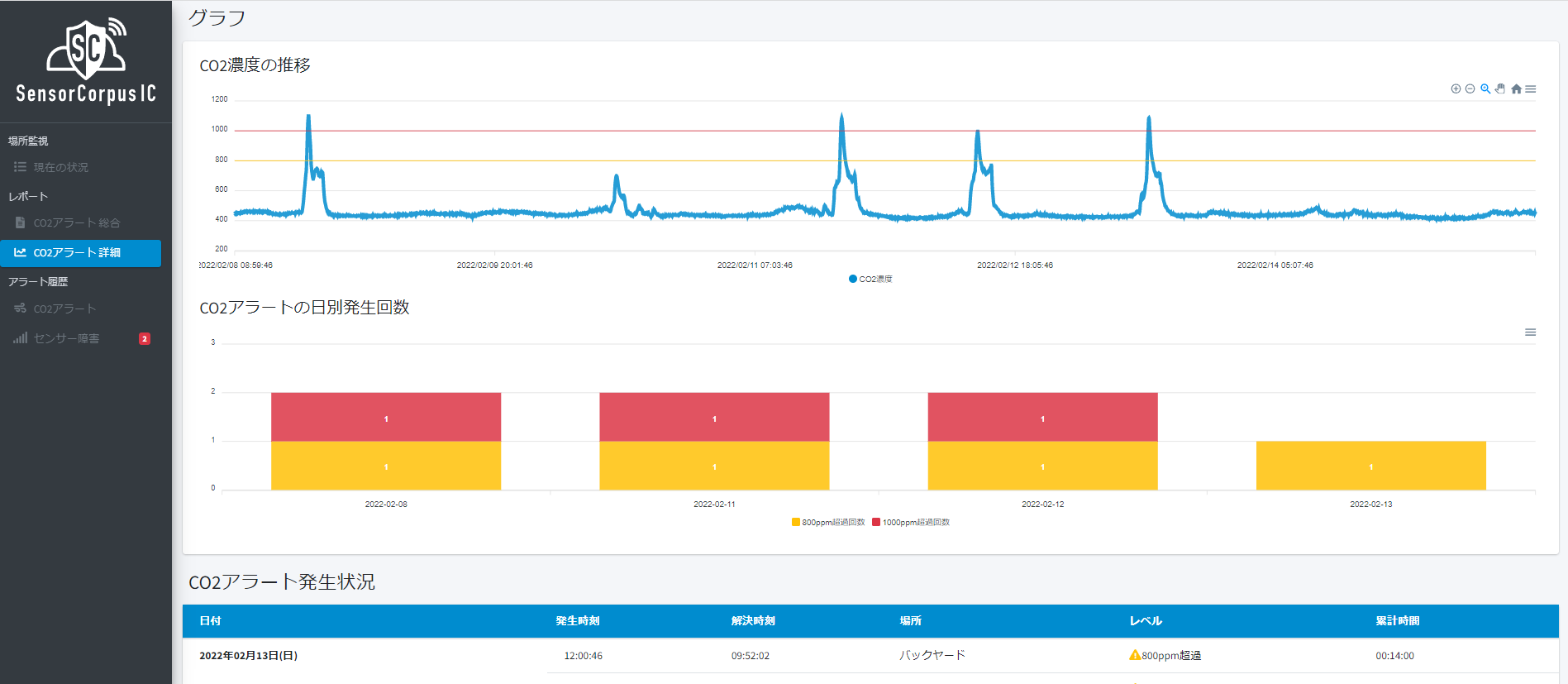Zoom out on the CO2 chart
The width and height of the screenshot is (1568, 684).
coord(1470,88)
